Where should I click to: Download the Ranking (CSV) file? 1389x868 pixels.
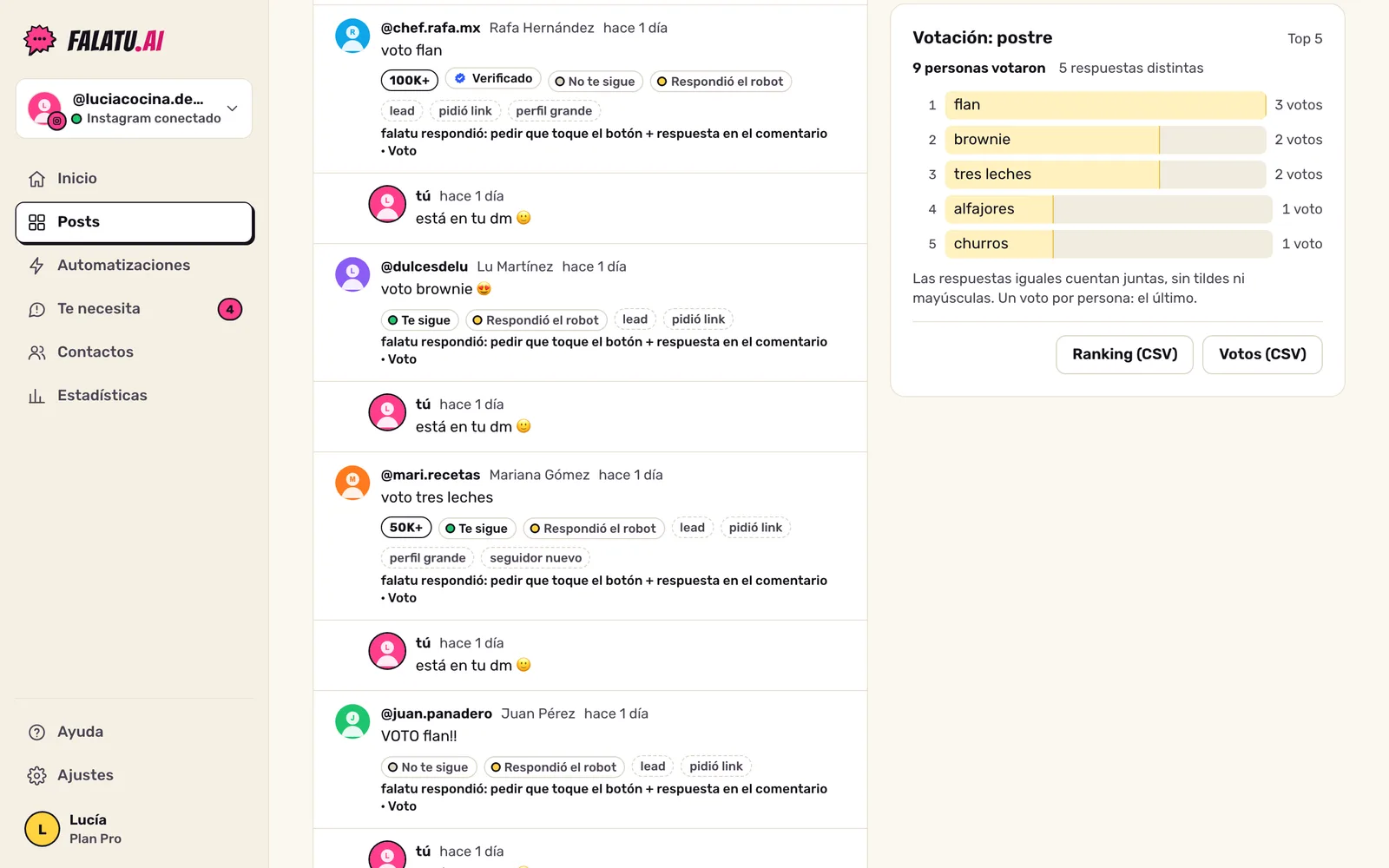click(1124, 354)
